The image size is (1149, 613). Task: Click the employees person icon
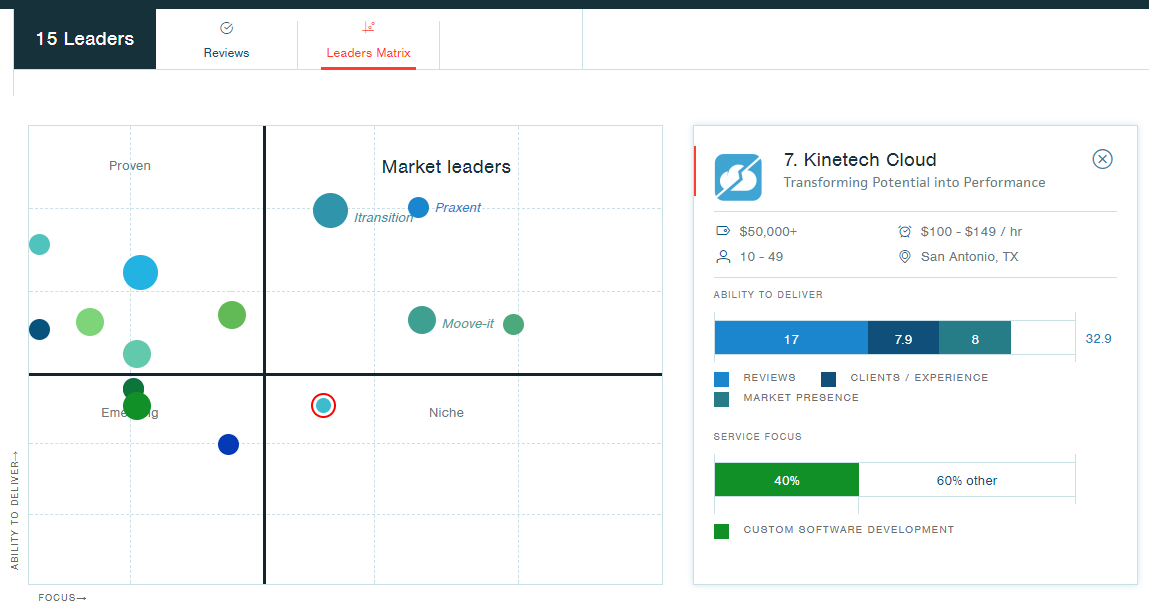point(723,256)
